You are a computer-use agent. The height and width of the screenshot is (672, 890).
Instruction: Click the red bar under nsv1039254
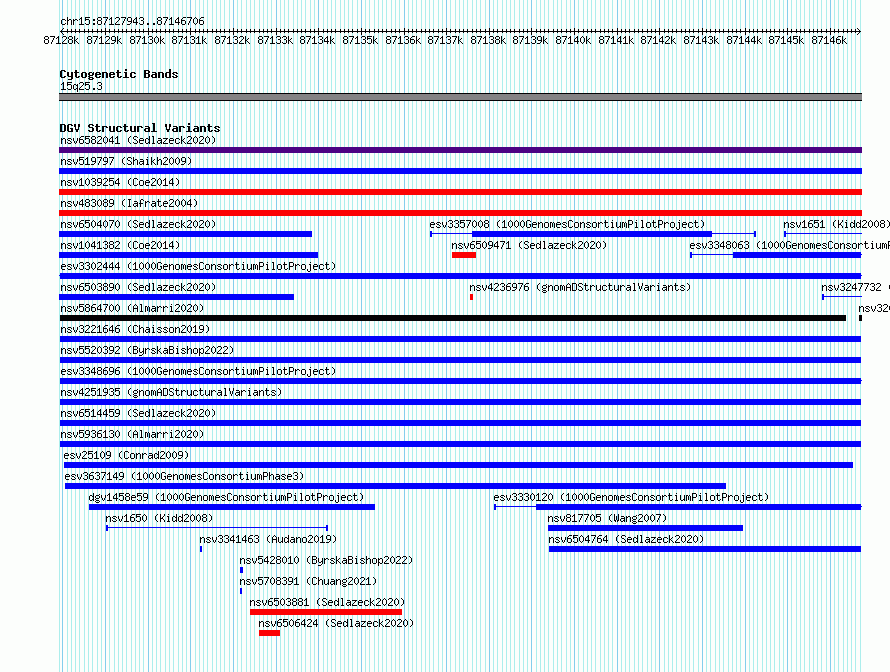pos(460,192)
